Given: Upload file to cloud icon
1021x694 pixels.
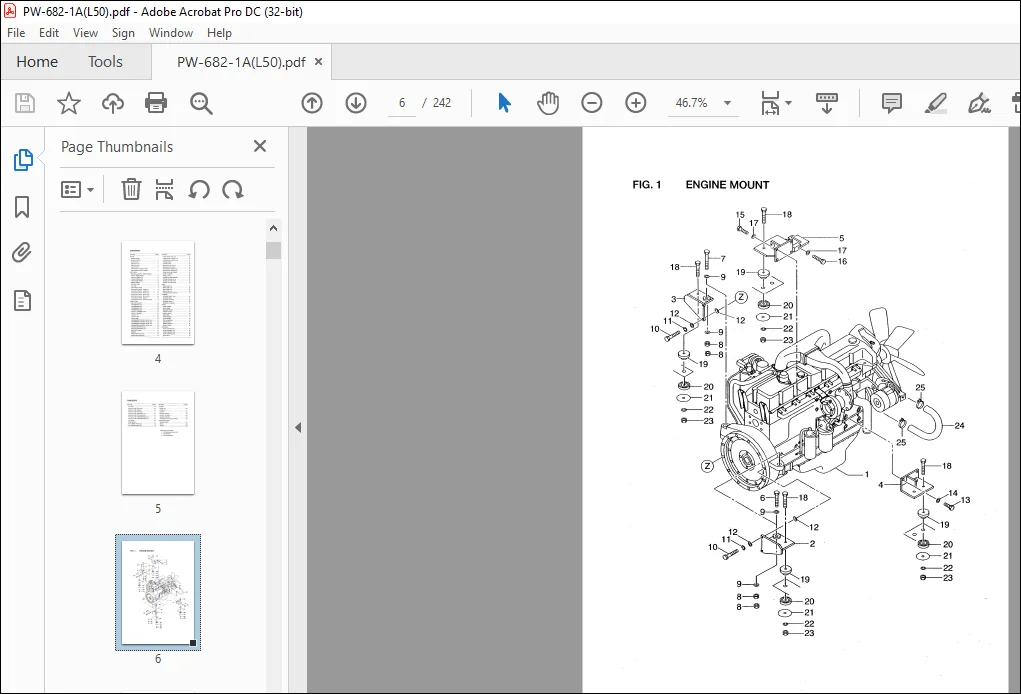Looking at the screenshot, I should pos(113,103).
